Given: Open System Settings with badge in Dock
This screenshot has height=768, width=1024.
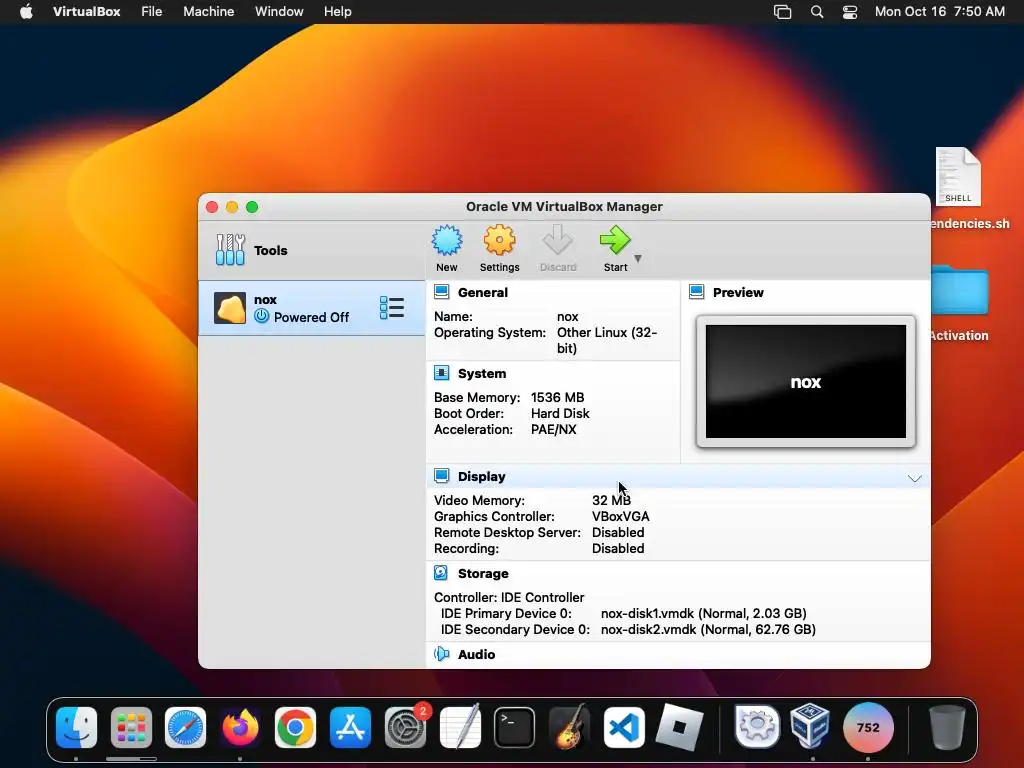Looking at the screenshot, I should (x=405, y=727).
